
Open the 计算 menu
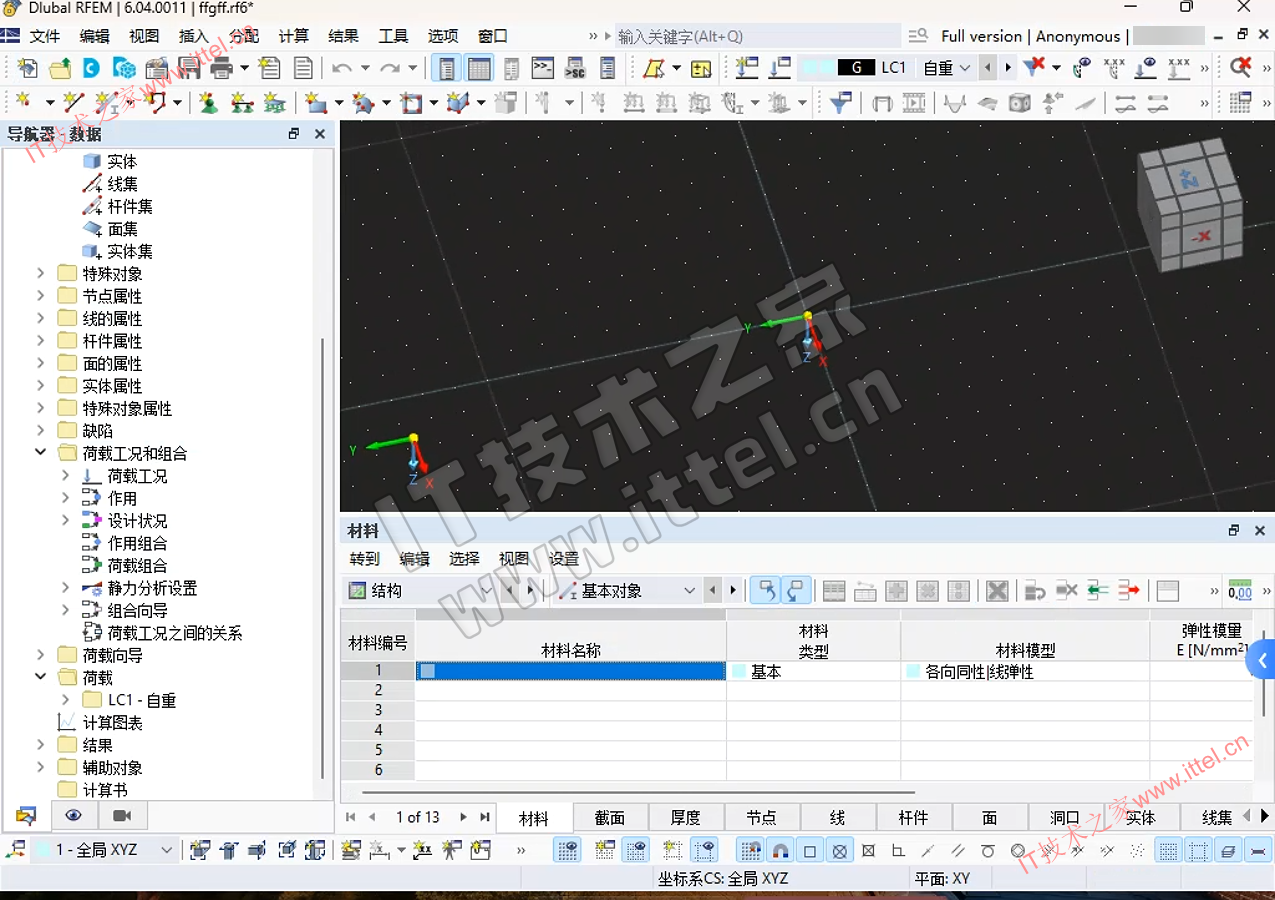pos(293,36)
